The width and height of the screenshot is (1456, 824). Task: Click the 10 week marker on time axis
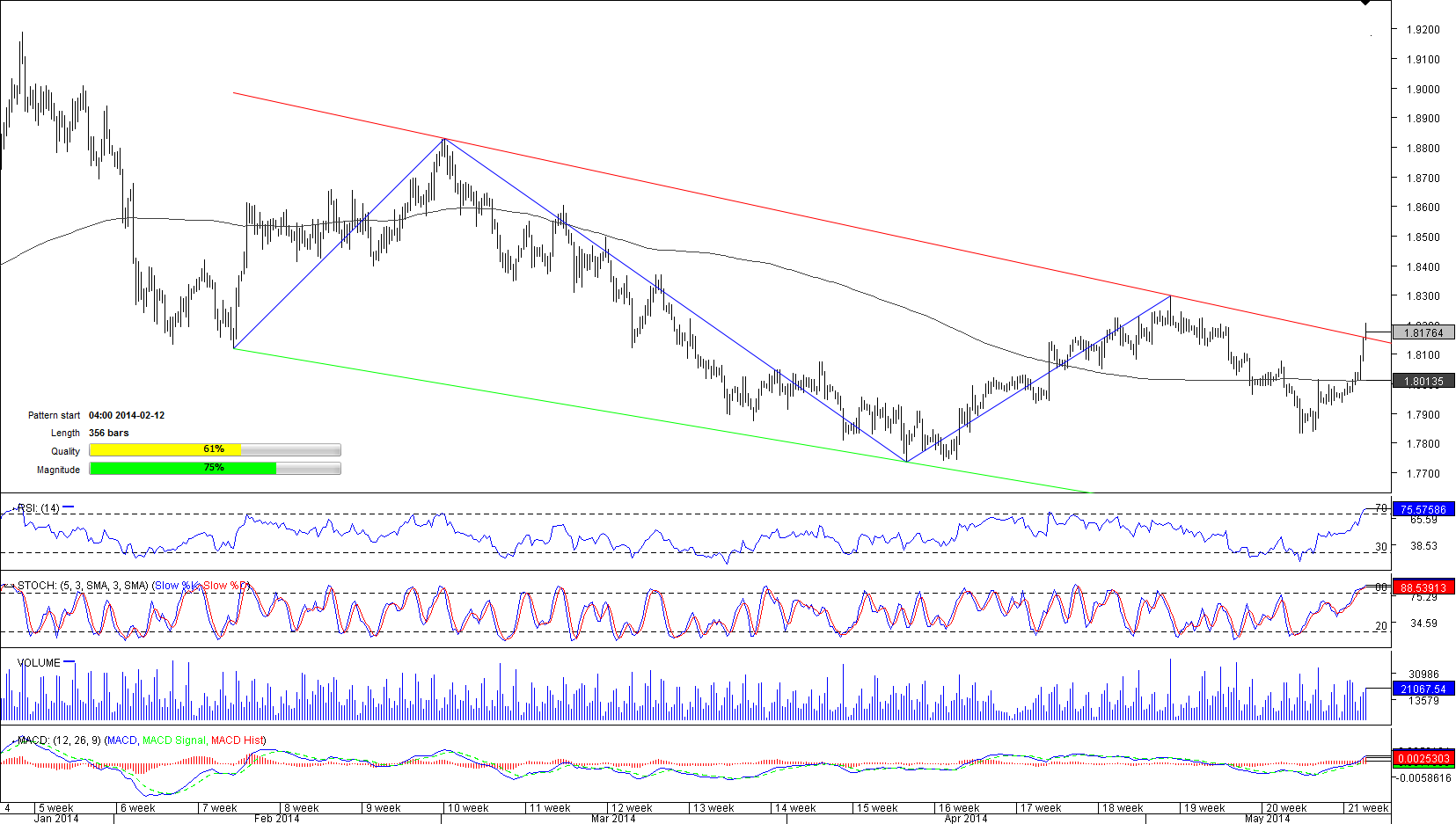(x=467, y=808)
